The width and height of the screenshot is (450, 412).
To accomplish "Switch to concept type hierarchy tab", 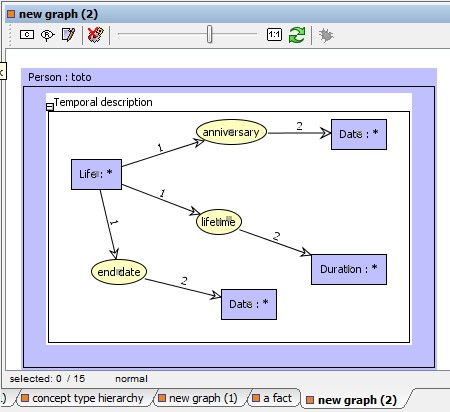I will 83,398.
